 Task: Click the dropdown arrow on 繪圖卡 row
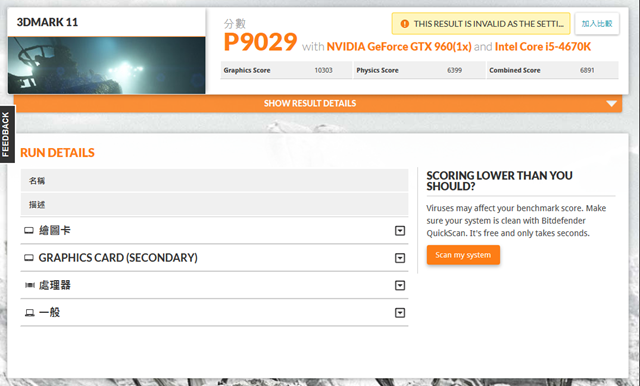(400, 231)
